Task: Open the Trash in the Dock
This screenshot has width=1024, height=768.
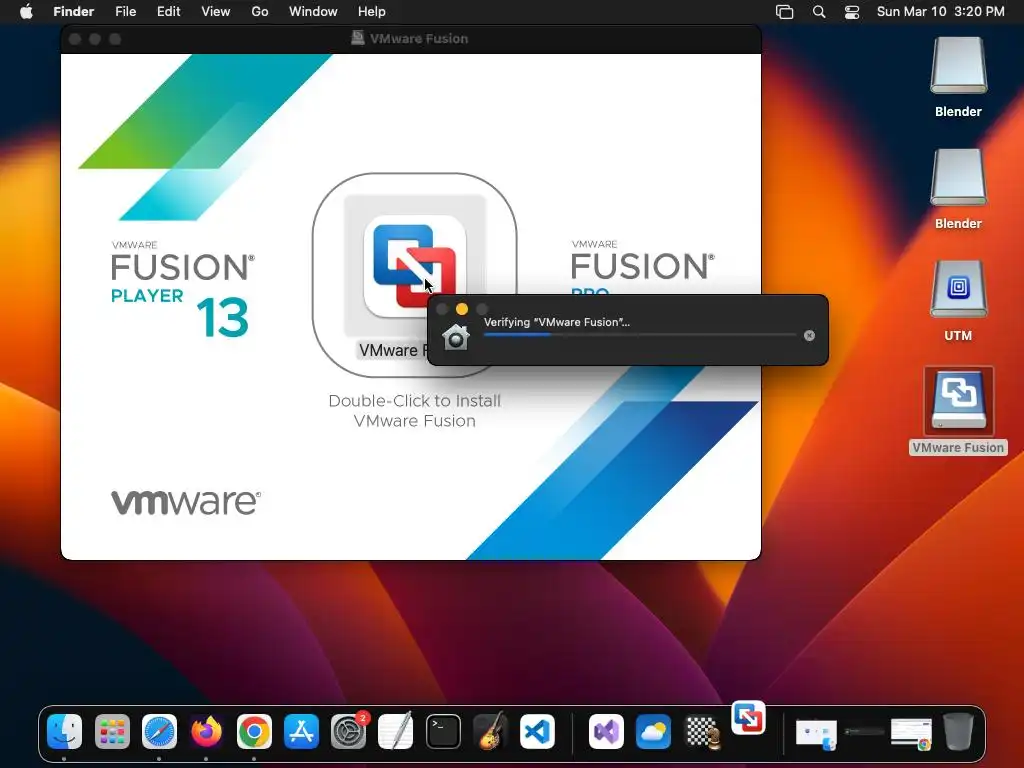Action: [x=958, y=731]
